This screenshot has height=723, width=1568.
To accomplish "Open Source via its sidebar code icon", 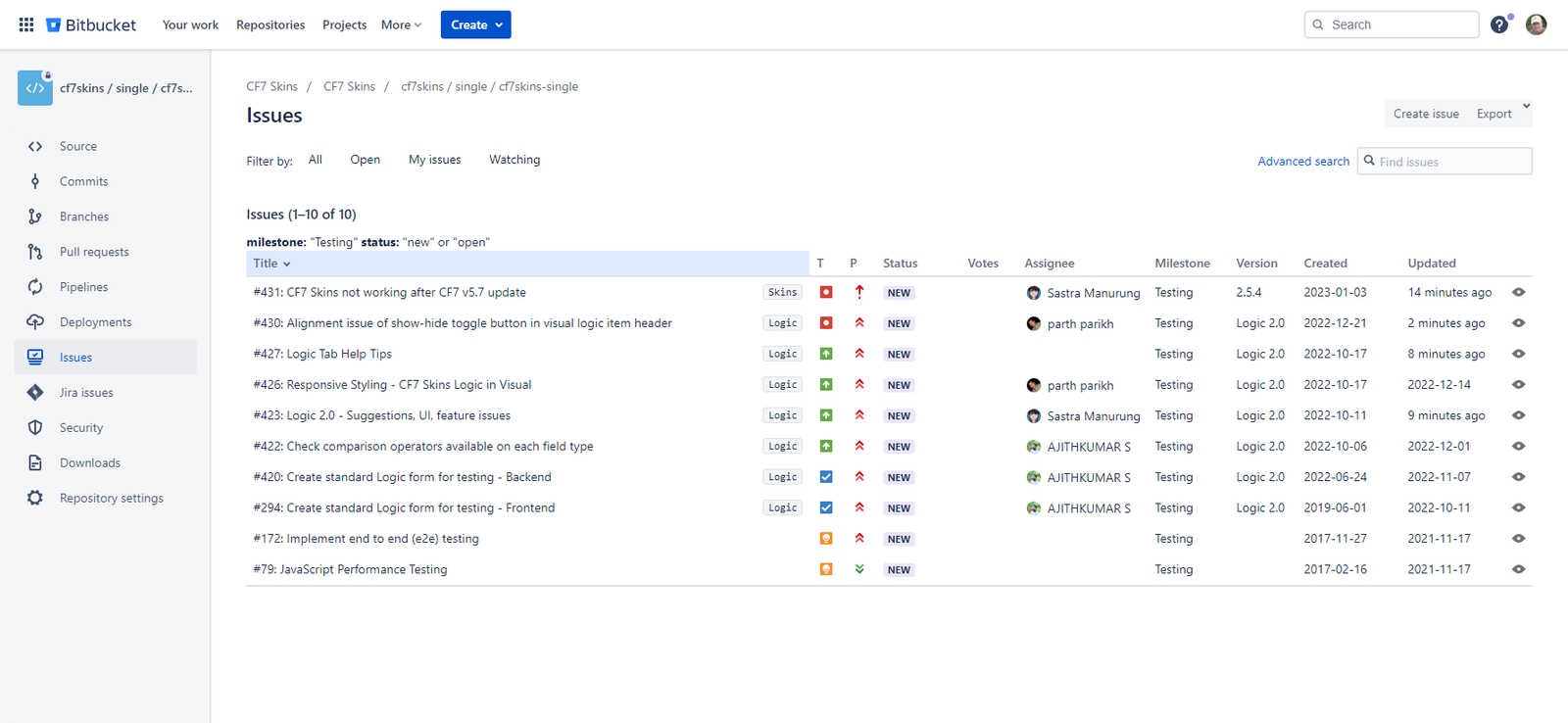I will (35, 146).
